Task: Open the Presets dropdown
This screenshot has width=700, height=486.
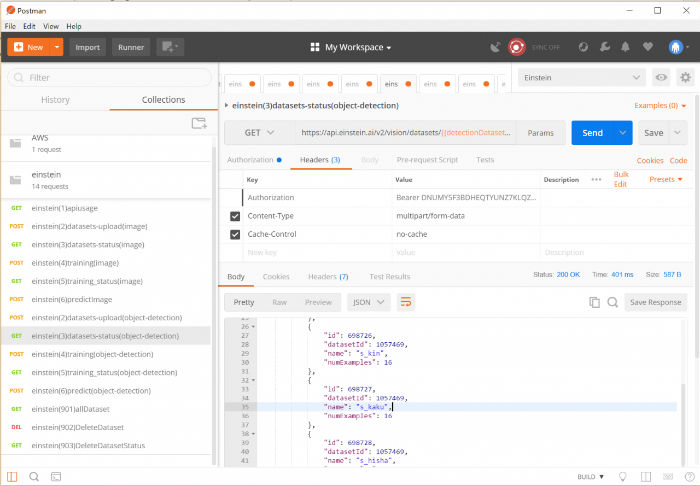Action: 666,179
